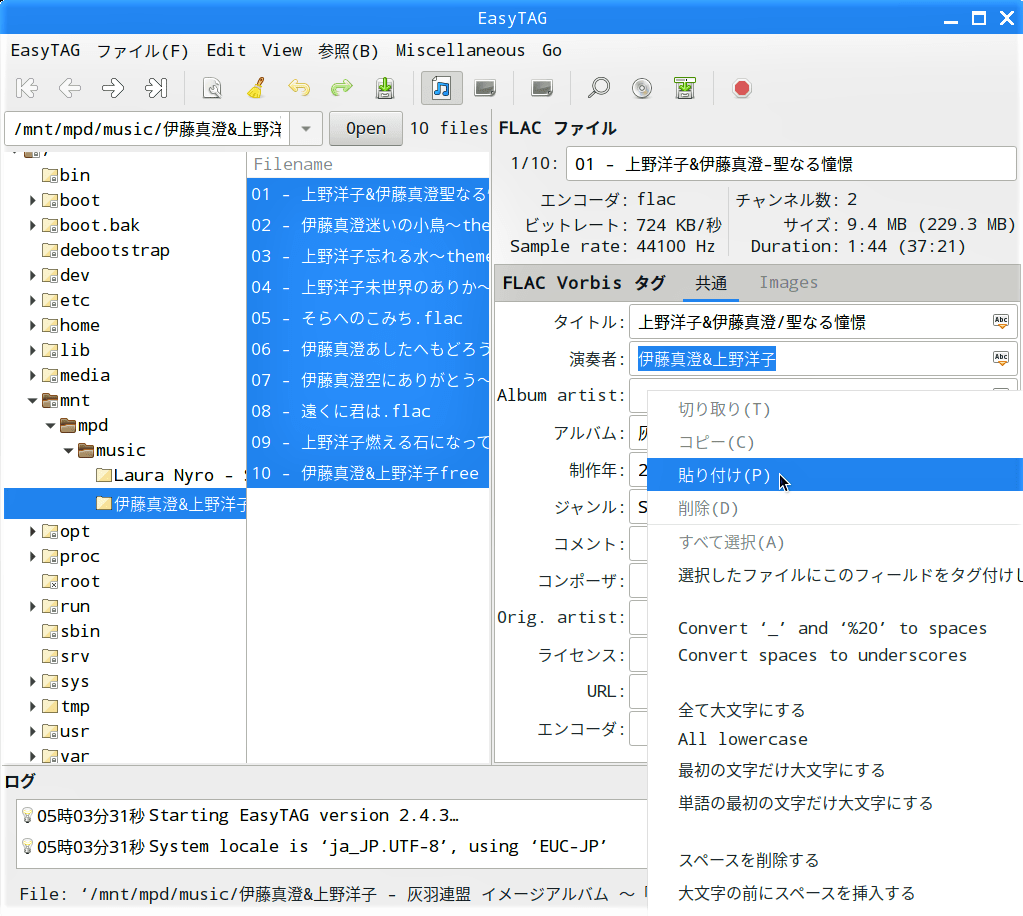This screenshot has width=1023, height=916.
Task: Click the Filename column header
Action: pos(368,164)
